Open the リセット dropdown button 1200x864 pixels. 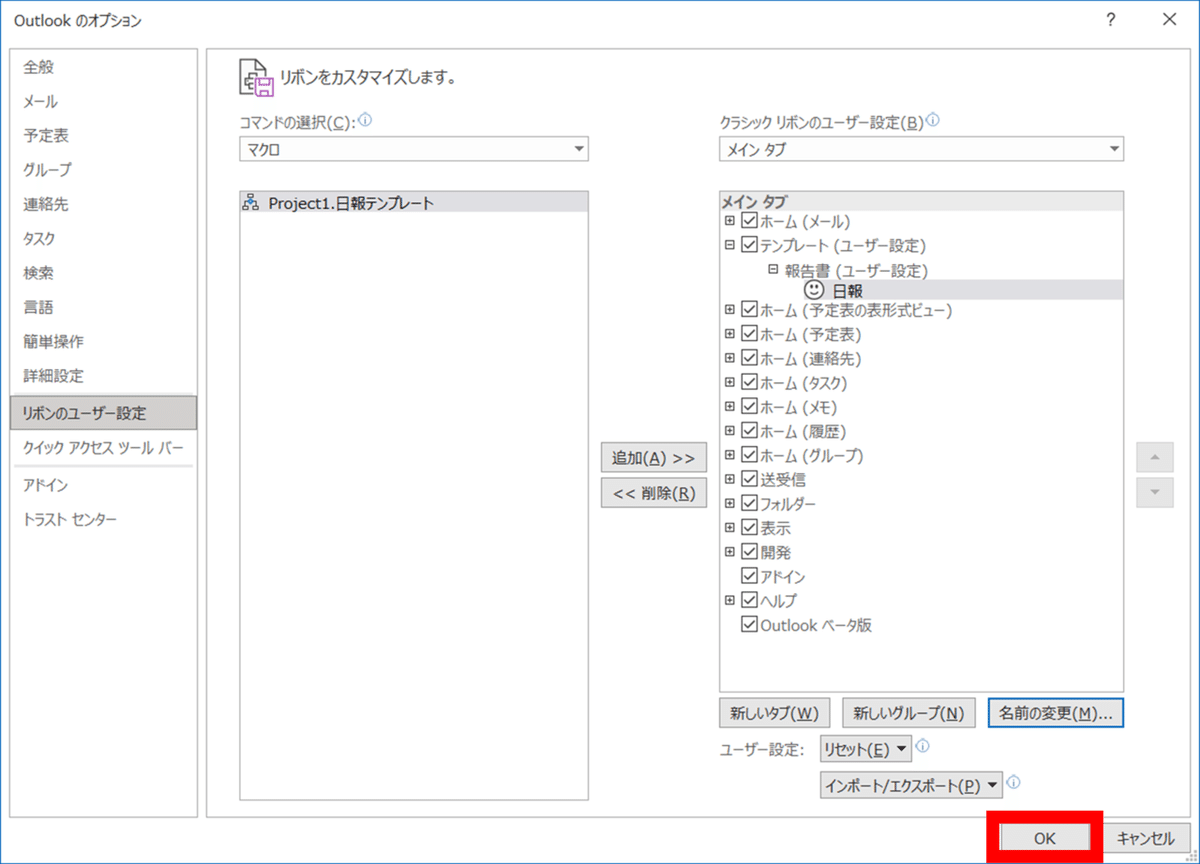(865, 748)
